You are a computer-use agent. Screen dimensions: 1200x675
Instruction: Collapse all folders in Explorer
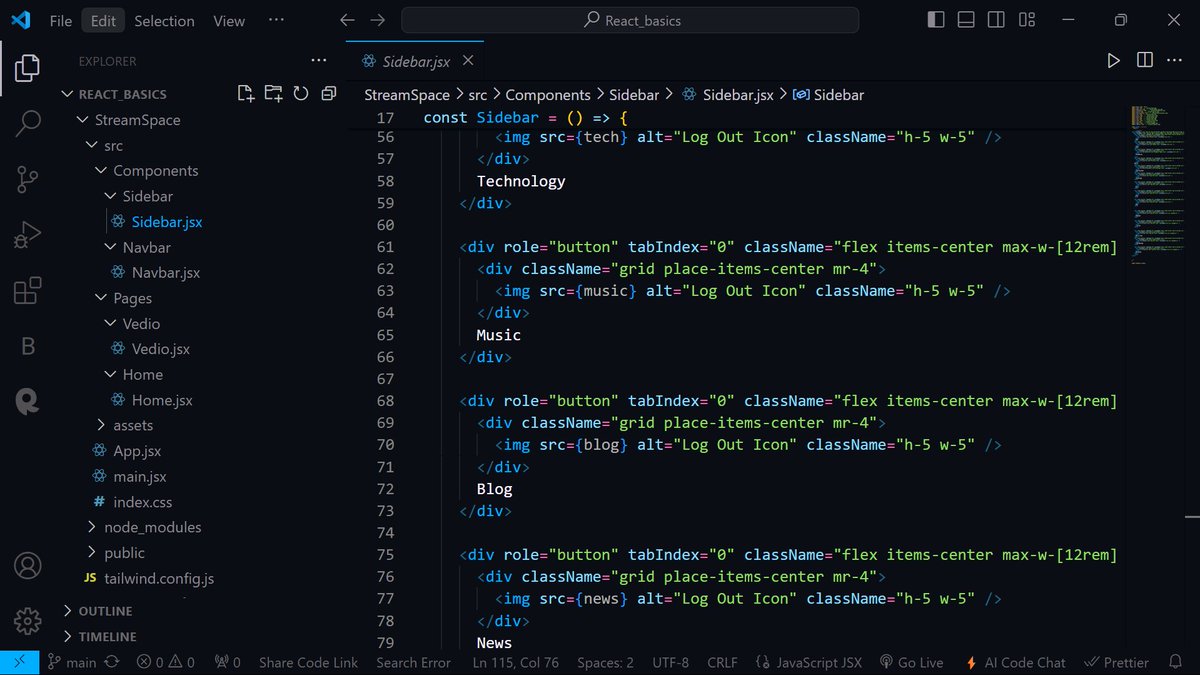(x=328, y=94)
